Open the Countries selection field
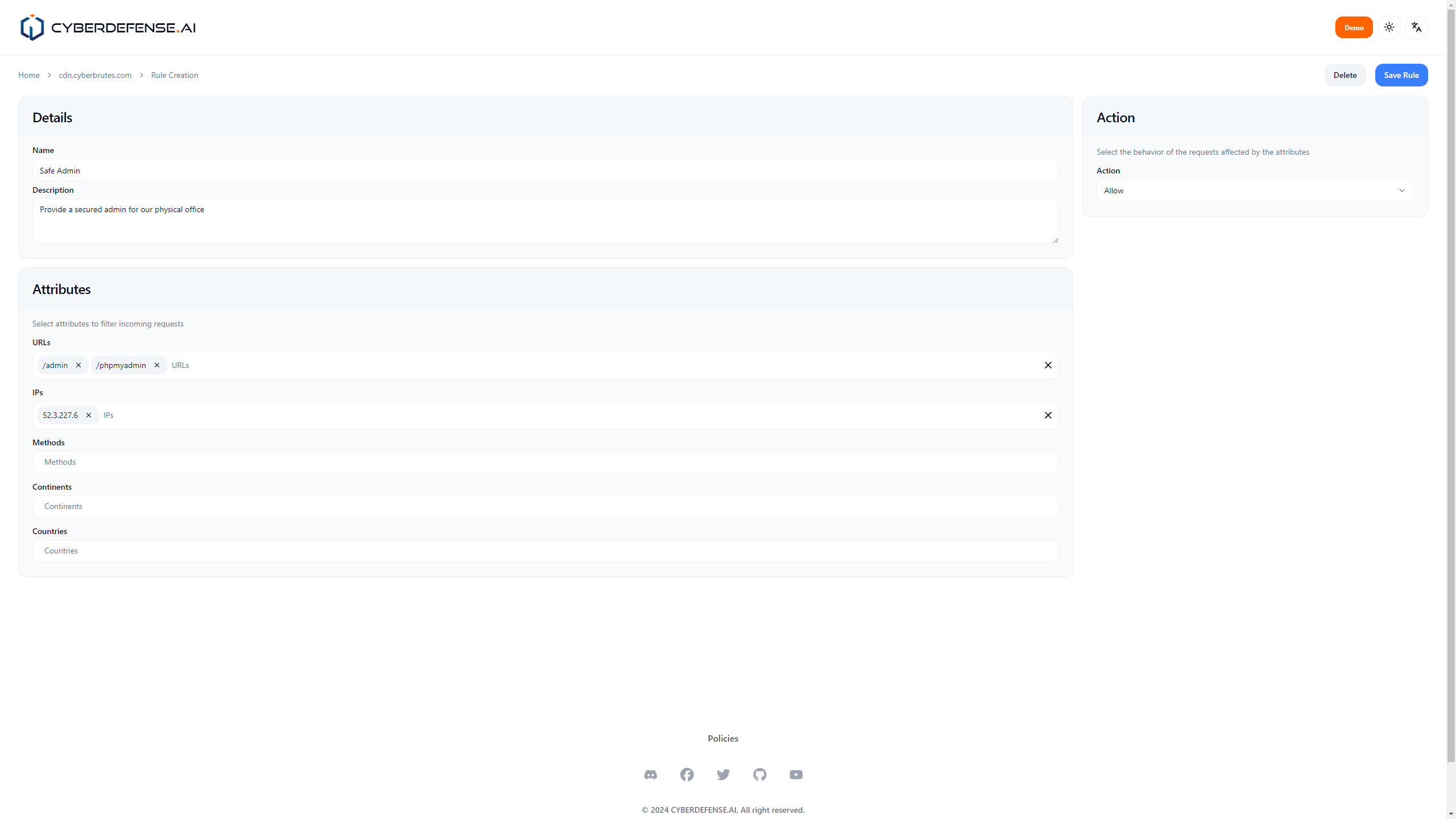Viewport: 1456px width, 819px height. [x=545, y=551]
